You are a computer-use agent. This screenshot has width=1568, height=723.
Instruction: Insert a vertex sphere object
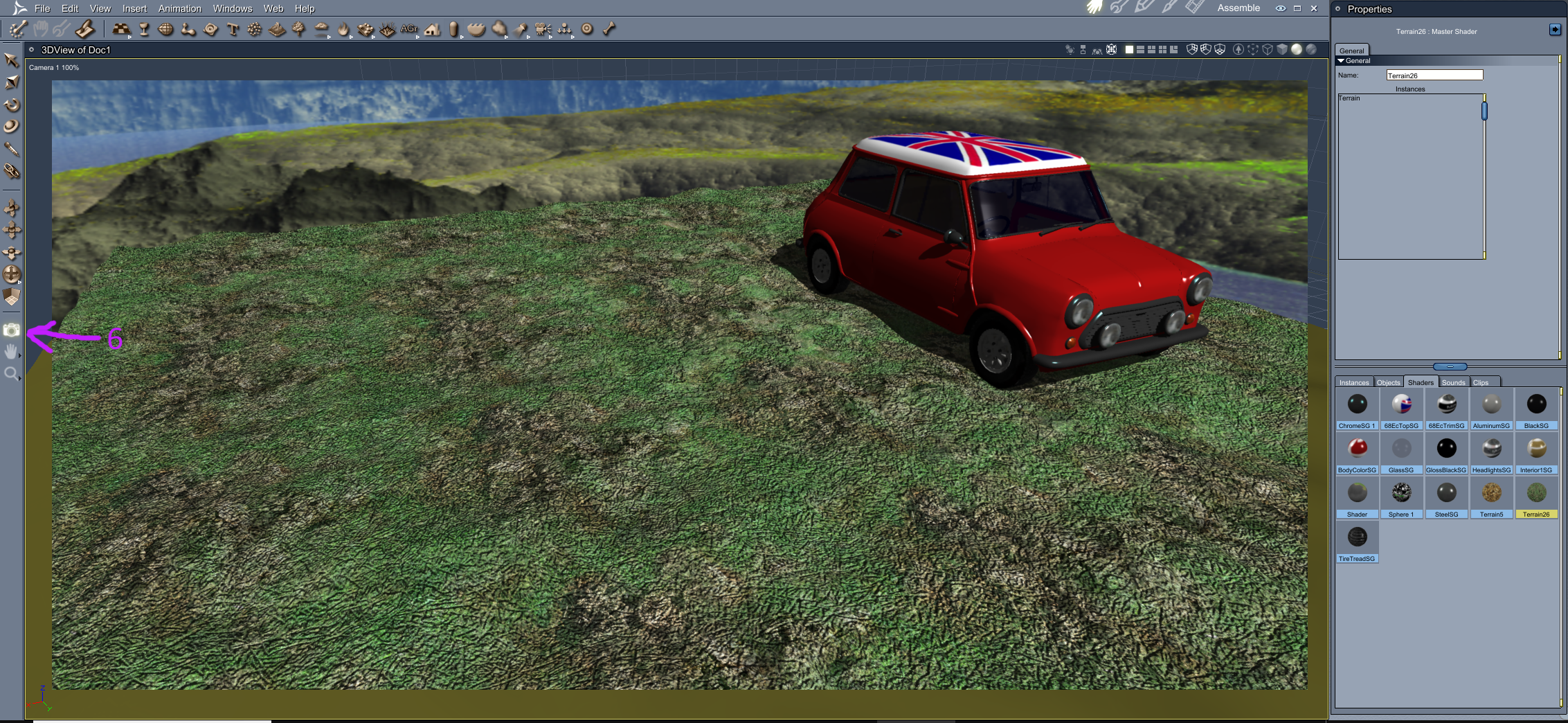click(166, 29)
